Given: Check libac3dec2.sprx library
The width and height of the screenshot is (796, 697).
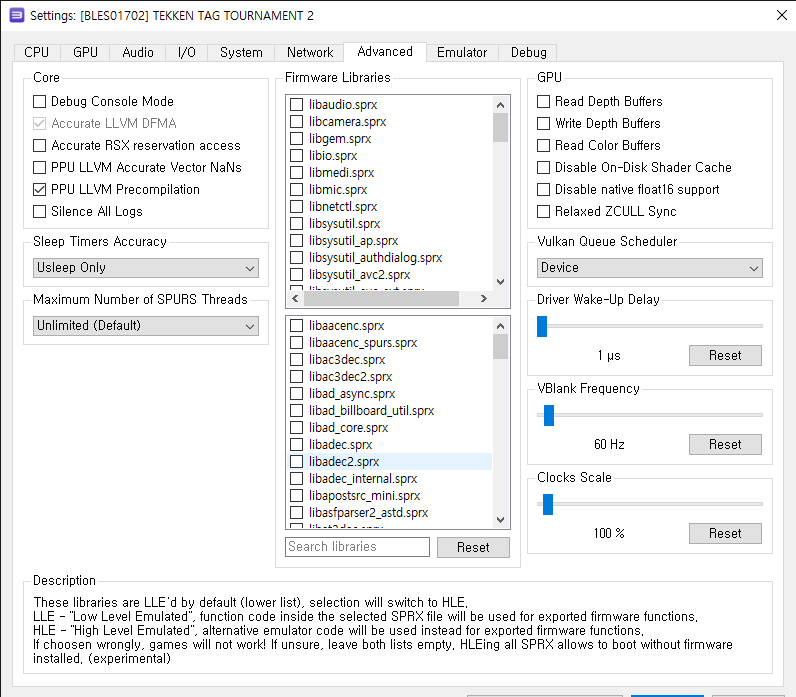Looking at the screenshot, I should click(x=296, y=377).
